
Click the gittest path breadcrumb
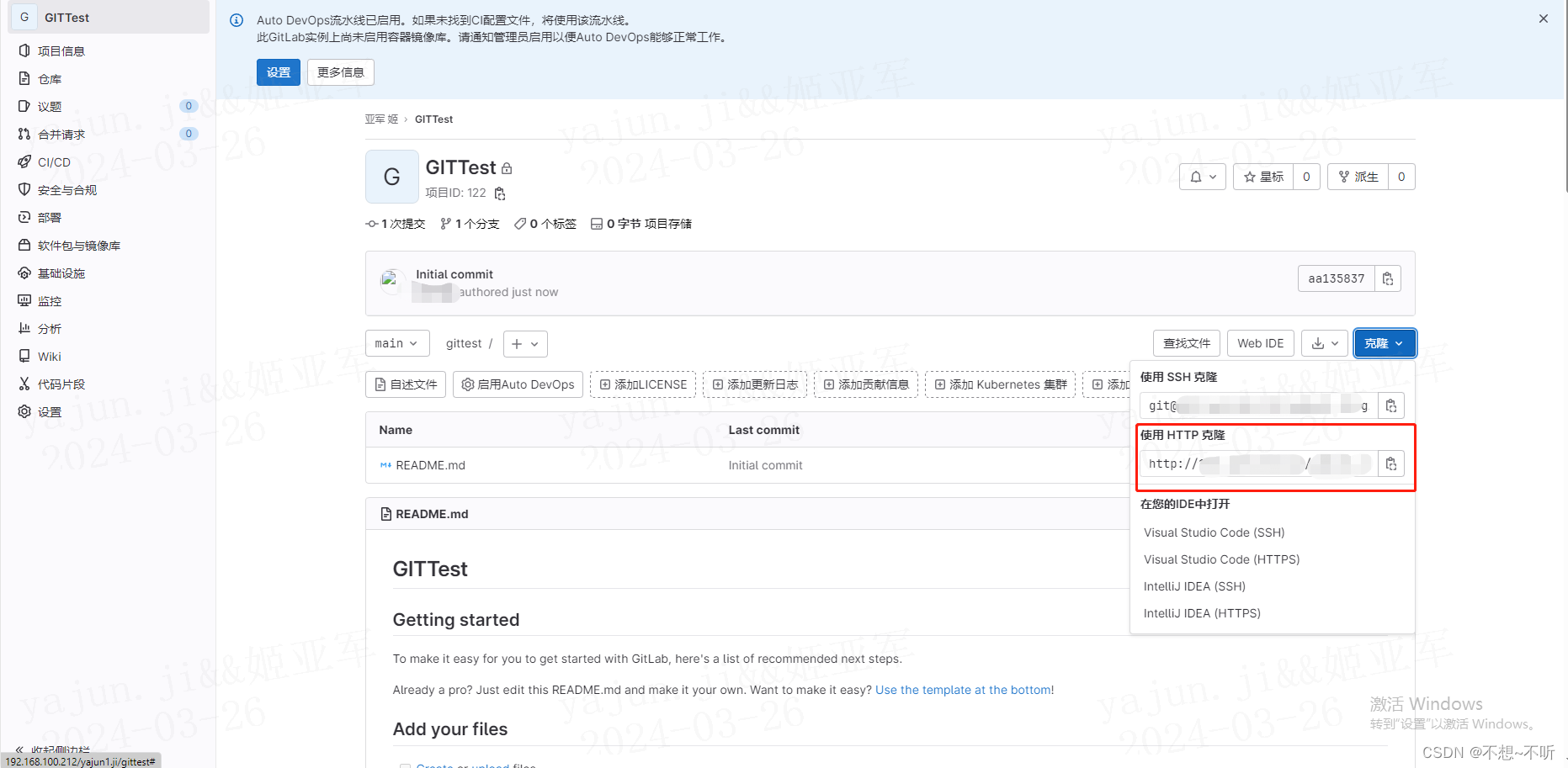[x=464, y=343]
